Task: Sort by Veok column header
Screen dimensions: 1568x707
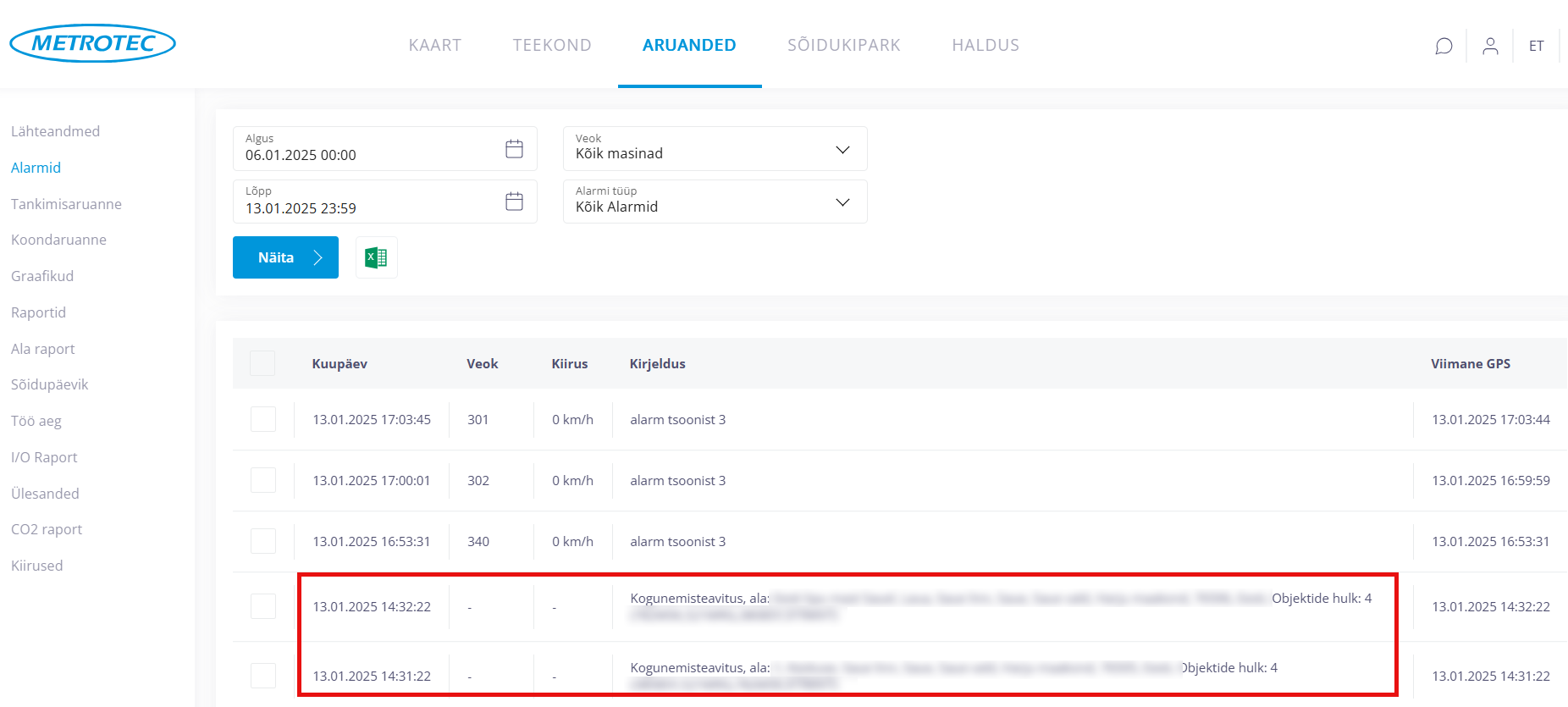Action: pyautogui.click(x=483, y=363)
